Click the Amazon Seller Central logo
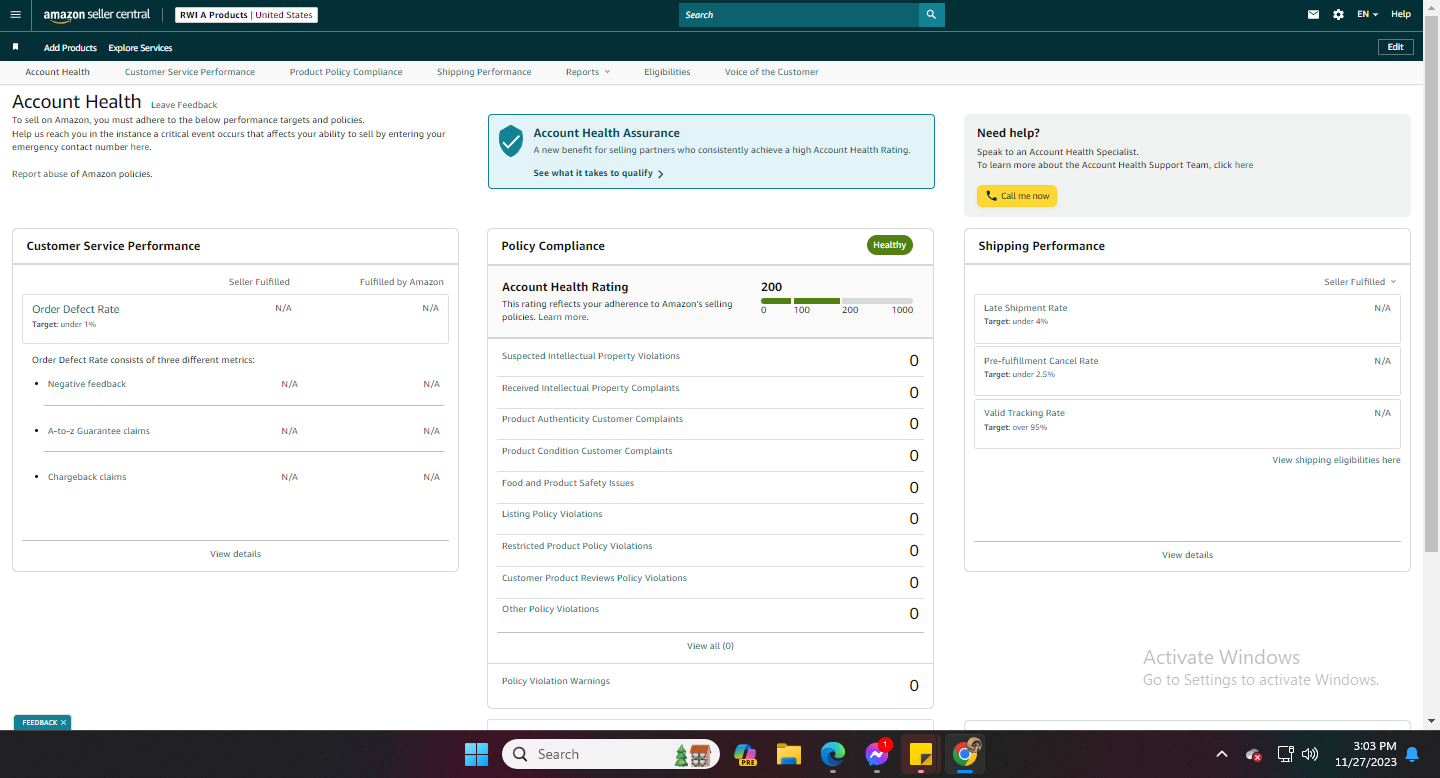1440x778 pixels. coord(97,15)
